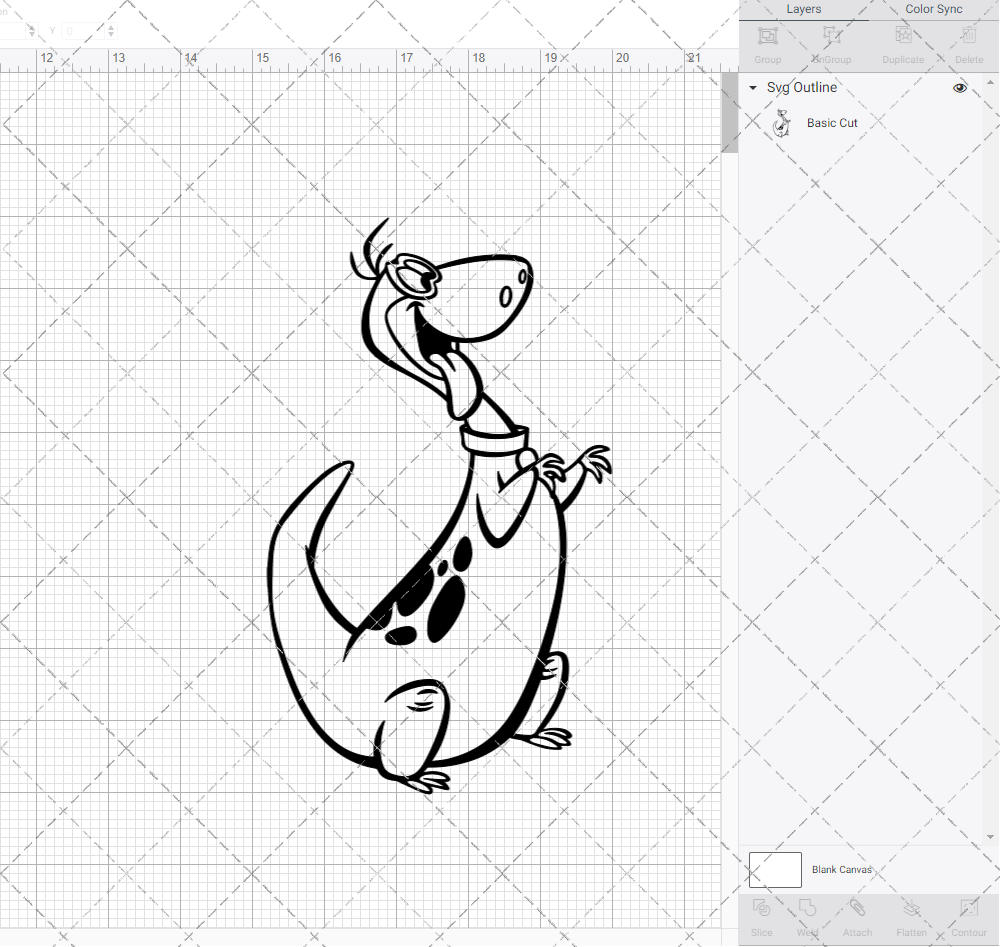1000x947 pixels.
Task: Click the Weld tool icon
Action: pyautogui.click(x=807, y=908)
